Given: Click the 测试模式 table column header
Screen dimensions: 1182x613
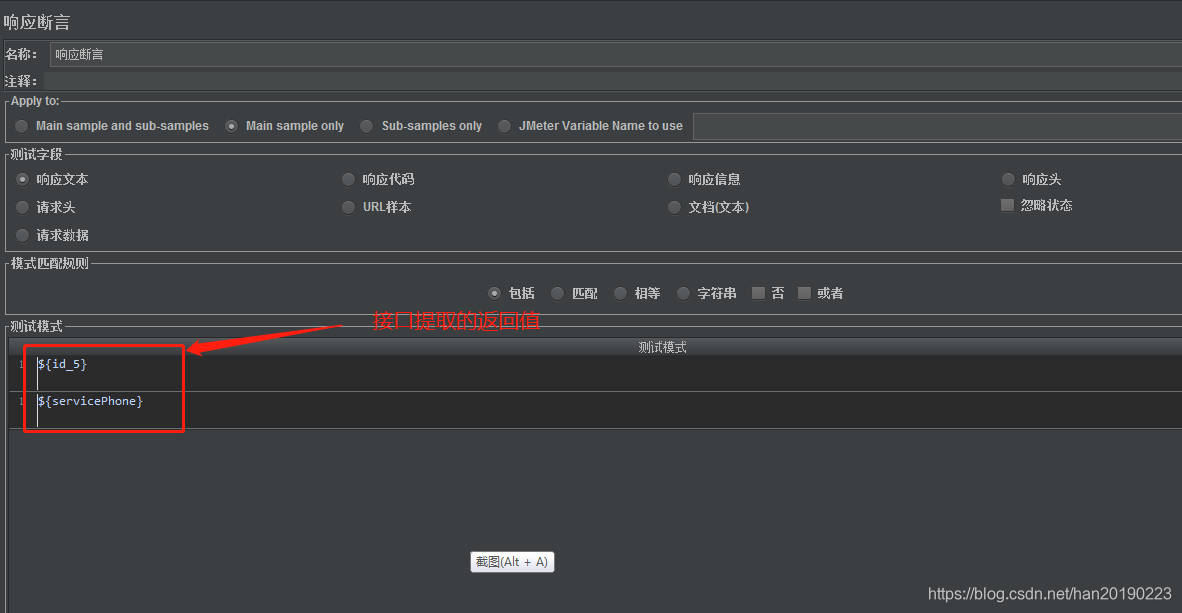Looking at the screenshot, I should (596, 347).
